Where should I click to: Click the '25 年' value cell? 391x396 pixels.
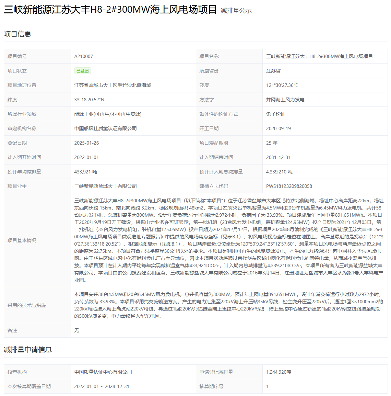[271, 143]
